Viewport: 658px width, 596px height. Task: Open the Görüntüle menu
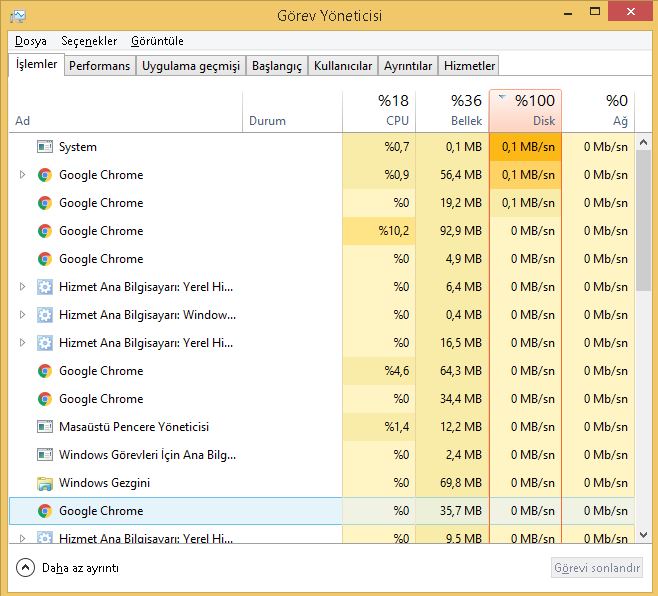[x=157, y=41]
